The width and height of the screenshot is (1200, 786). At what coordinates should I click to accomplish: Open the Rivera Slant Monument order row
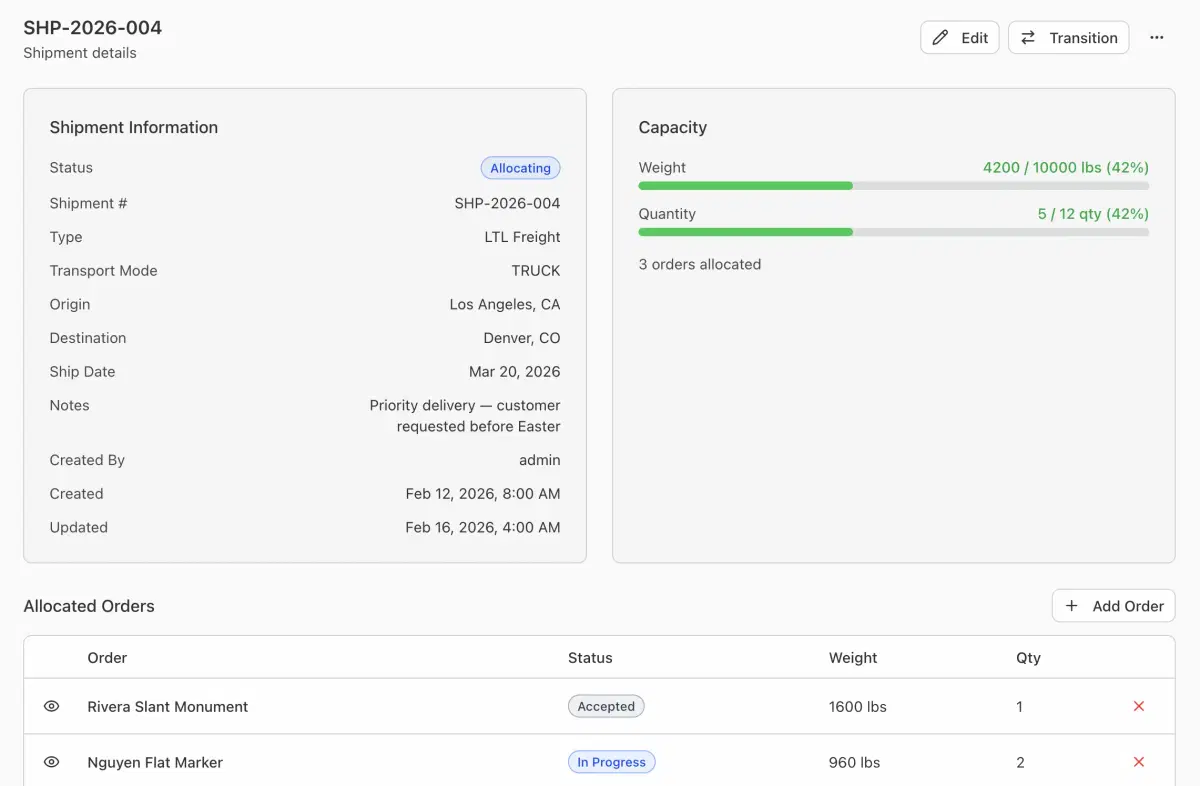click(x=168, y=706)
